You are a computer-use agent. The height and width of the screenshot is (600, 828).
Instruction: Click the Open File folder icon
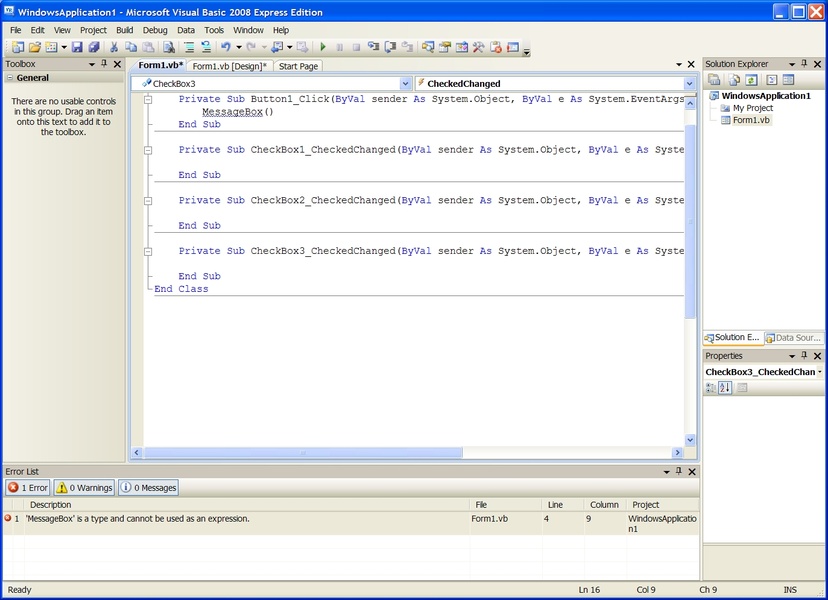point(35,47)
